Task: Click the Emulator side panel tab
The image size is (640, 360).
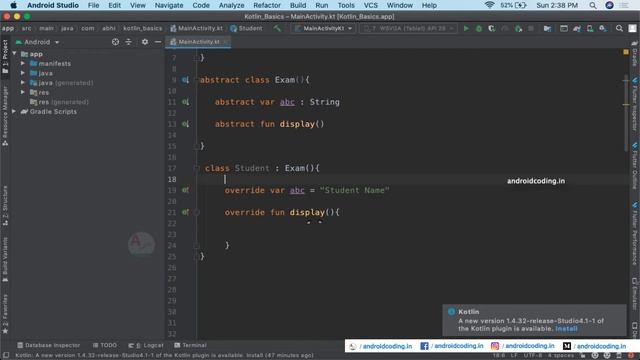Action: [x=635, y=295]
